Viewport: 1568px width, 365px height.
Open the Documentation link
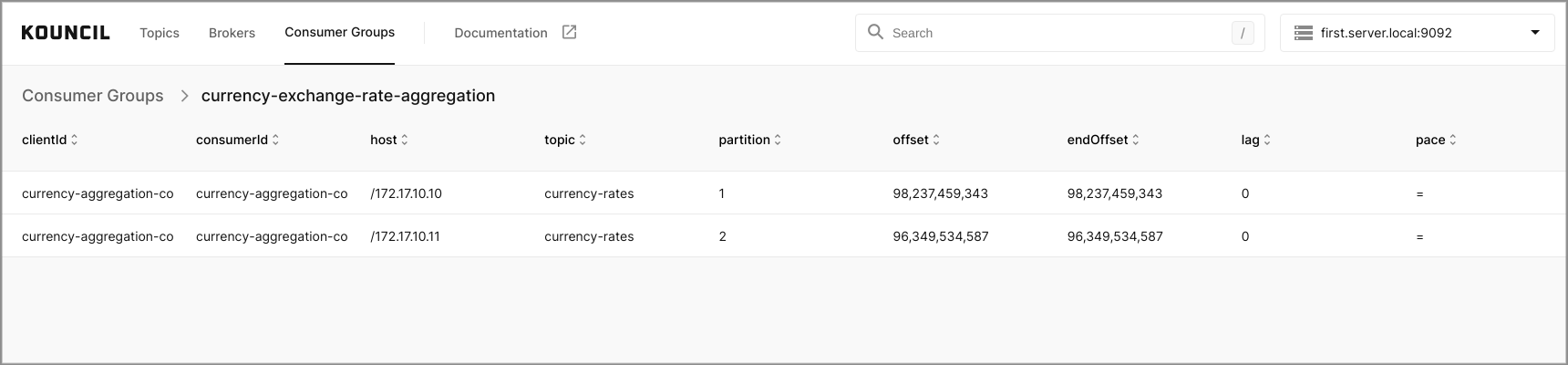500,33
